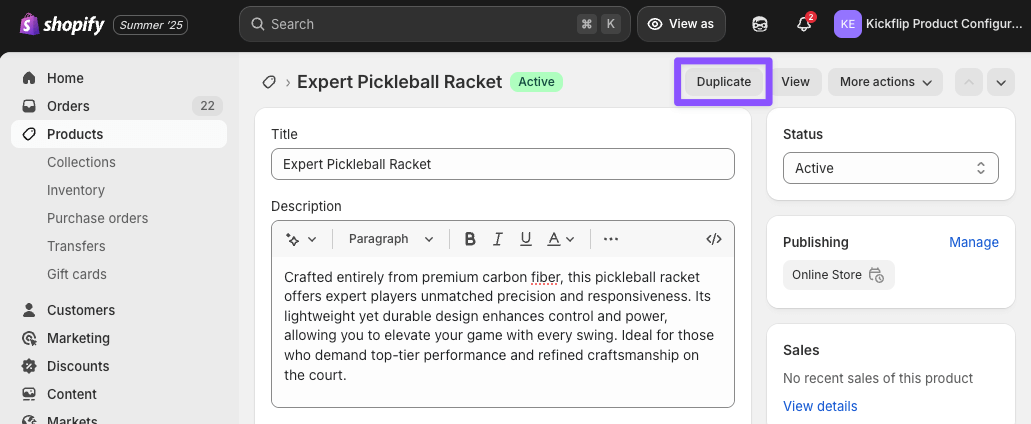
Task: Expand the Paragraph style dropdown
Action: [x=391, y=239]
